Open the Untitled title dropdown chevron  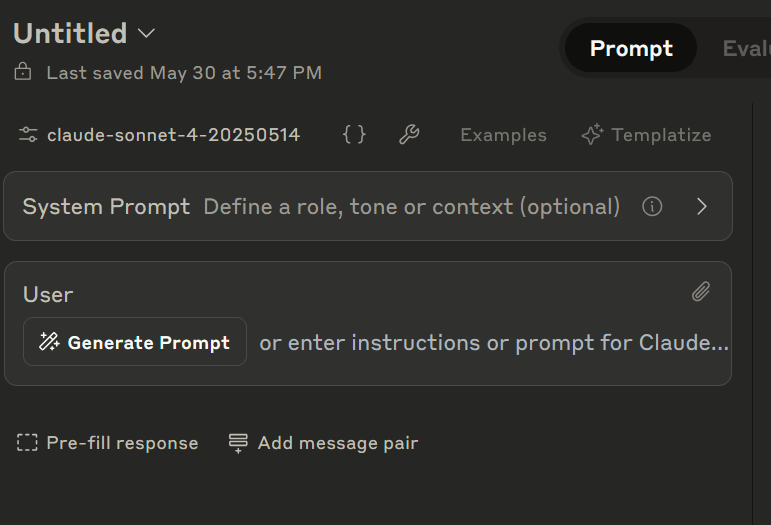click(x=146, y=33)
